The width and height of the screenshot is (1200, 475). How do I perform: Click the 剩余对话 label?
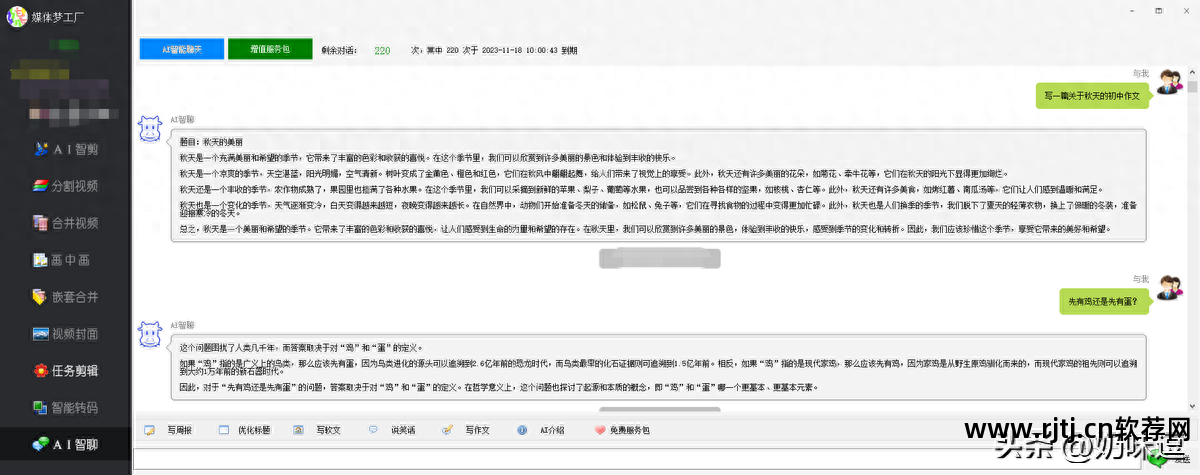point(341,50)
